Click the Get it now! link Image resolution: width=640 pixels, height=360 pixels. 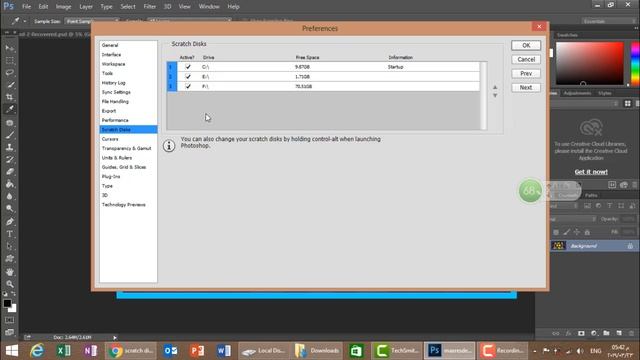pyautogui.click(x=591, y=172)
